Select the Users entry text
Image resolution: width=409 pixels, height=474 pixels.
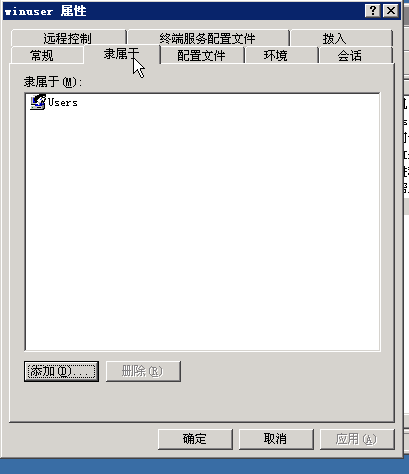[x=63, y=102]
